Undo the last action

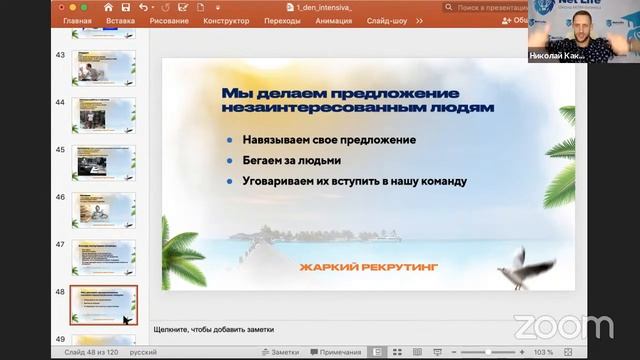(143, 7)
